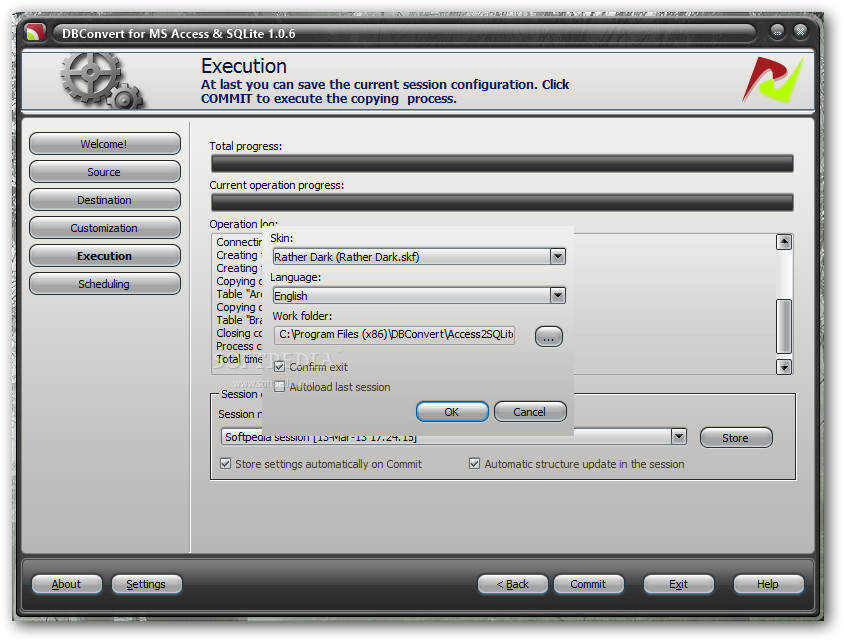Open the Scheduling step
The image size is (844, 641).
point(104,284)
